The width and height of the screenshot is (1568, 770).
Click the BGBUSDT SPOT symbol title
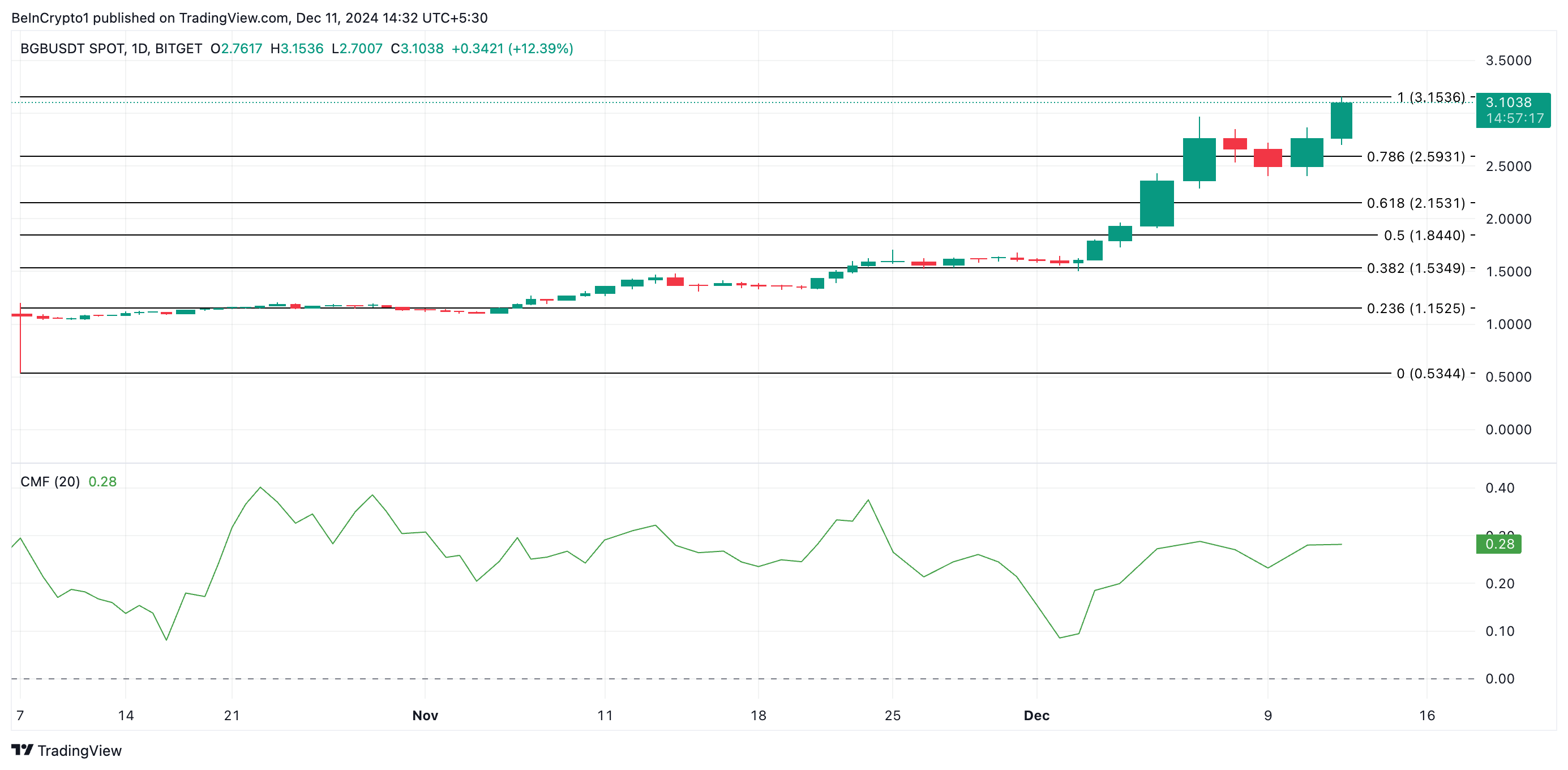pyautogui.click(x=72, y=49)
